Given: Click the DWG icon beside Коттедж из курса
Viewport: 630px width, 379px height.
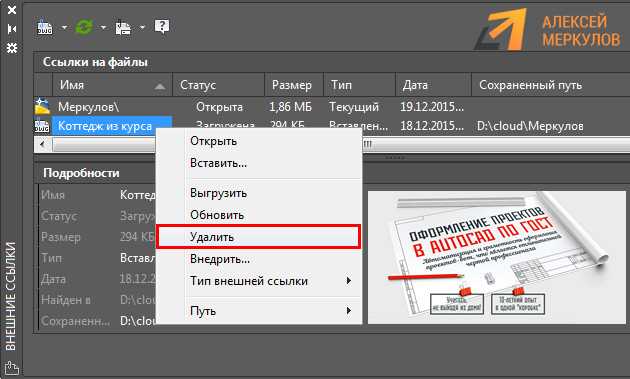Looking at the screenshot, I should tap(42, 126).
